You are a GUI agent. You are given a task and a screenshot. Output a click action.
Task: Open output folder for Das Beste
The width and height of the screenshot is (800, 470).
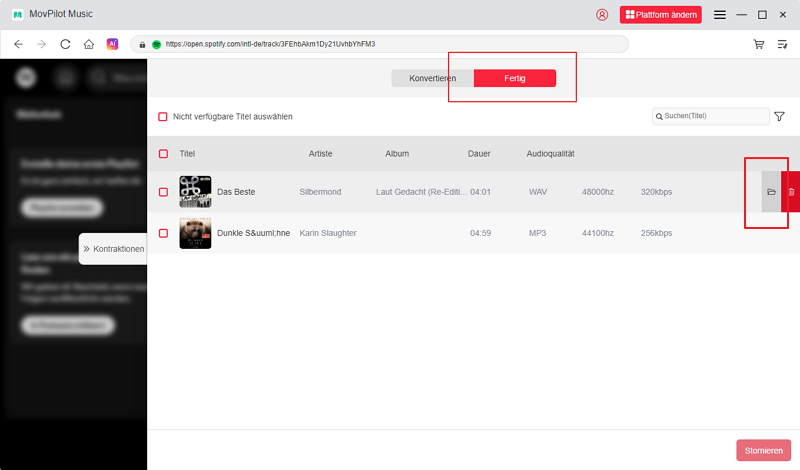[x=771, y=191]
